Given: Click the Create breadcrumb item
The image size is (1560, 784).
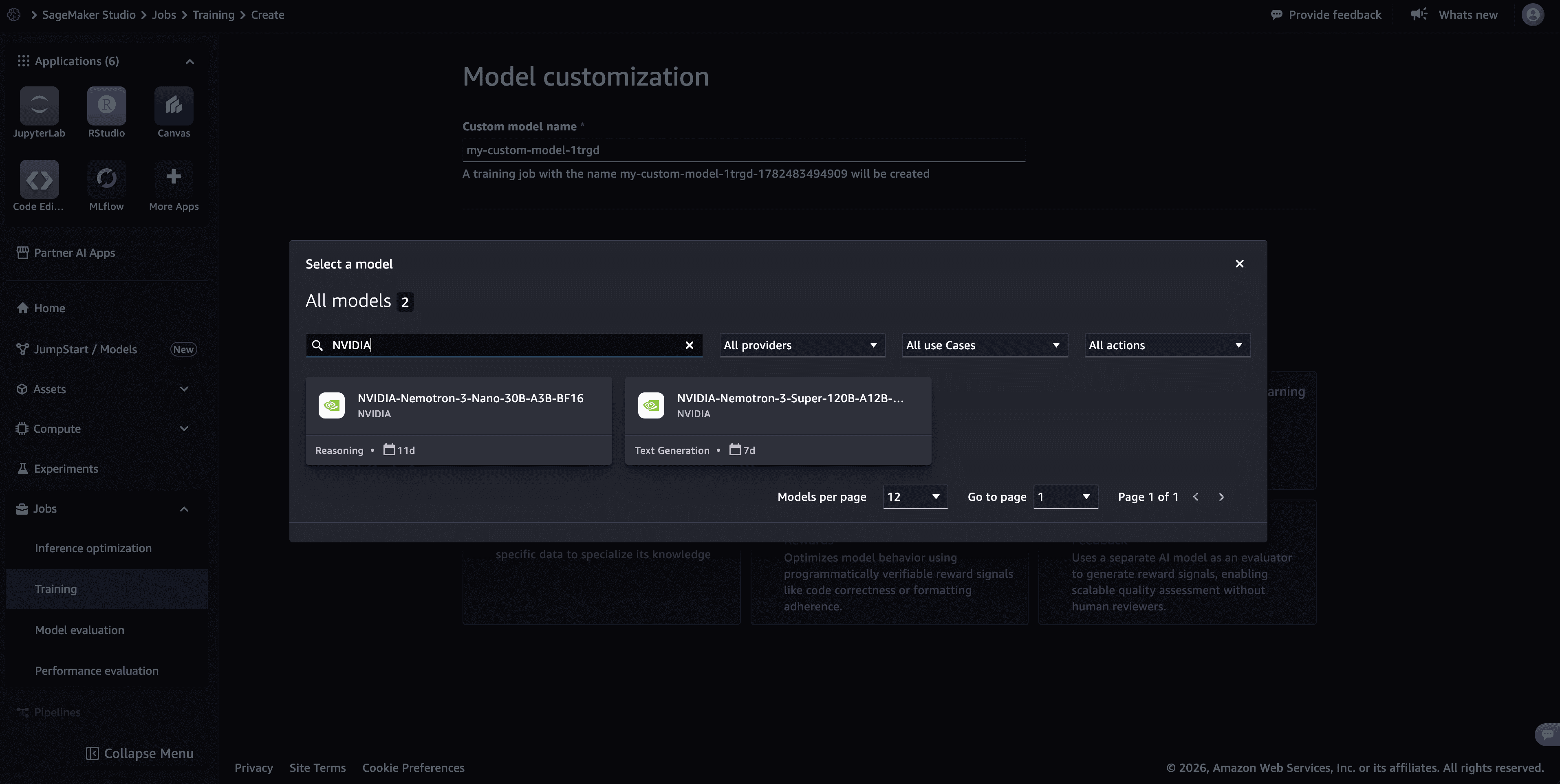Looking at the screenshot, I should [267, 15].
